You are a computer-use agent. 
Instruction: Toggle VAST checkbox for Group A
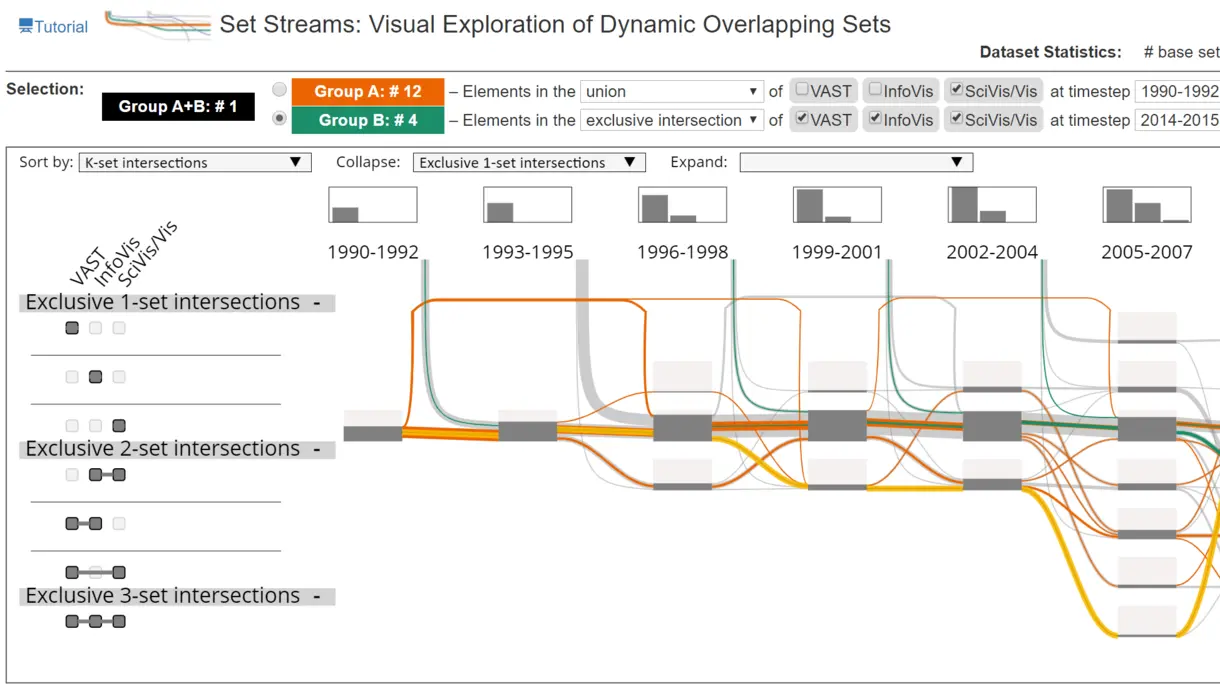coord(801,90)
